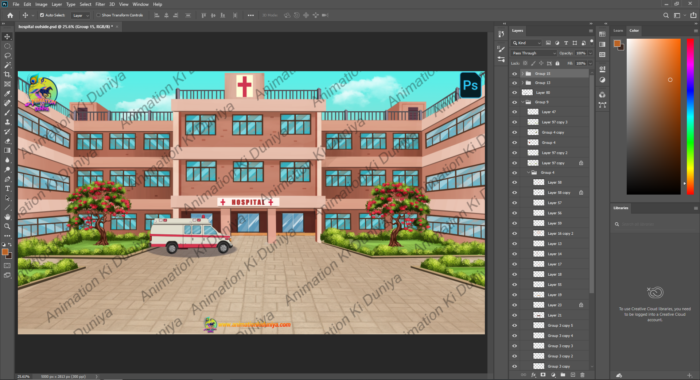Toggle visibility of Layer 21
Viewport: 700px width, 380px height.
pyautogui.click(x=514, y=315)
